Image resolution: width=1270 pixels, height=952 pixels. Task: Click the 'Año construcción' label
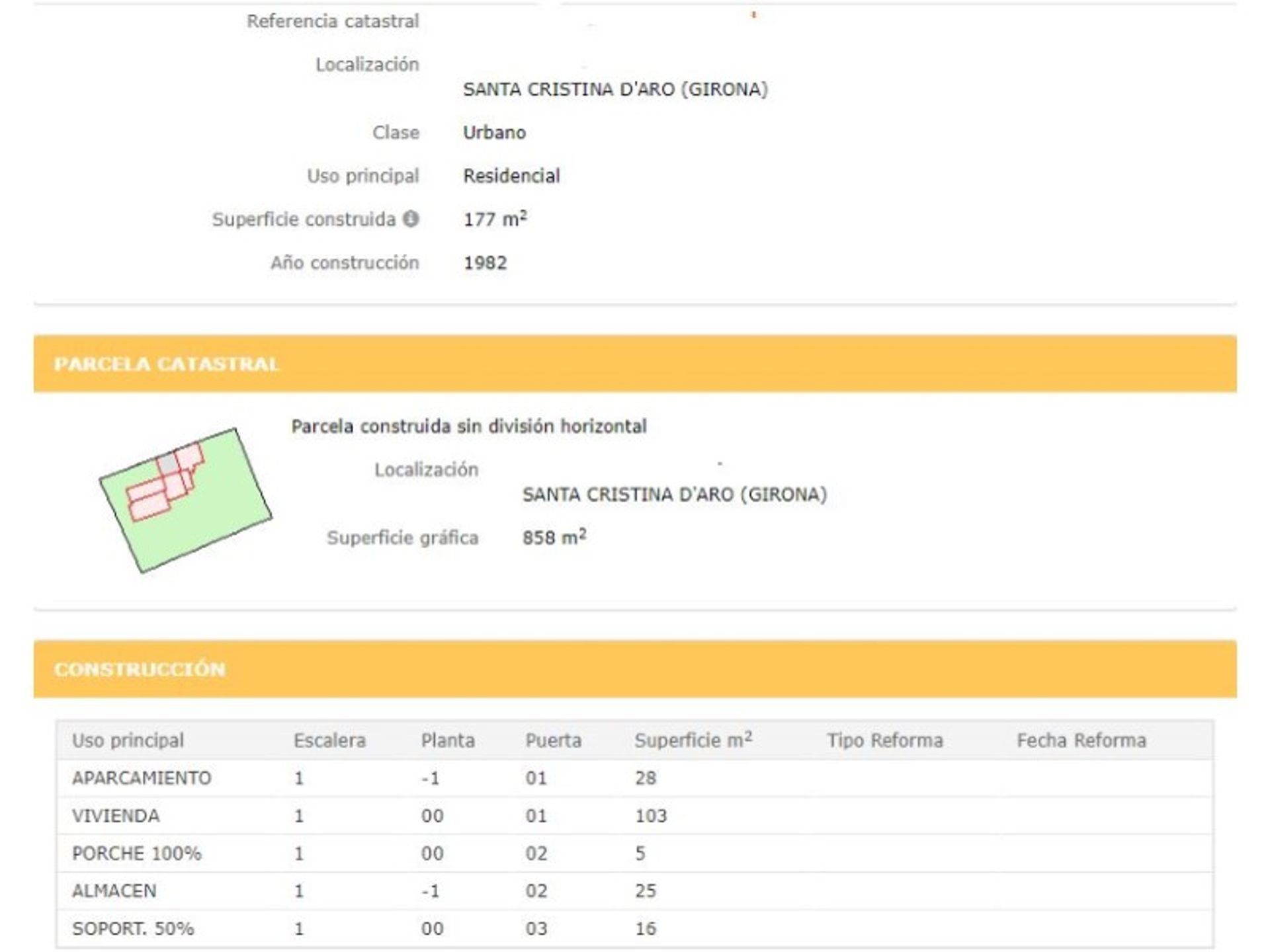[345, 263]
